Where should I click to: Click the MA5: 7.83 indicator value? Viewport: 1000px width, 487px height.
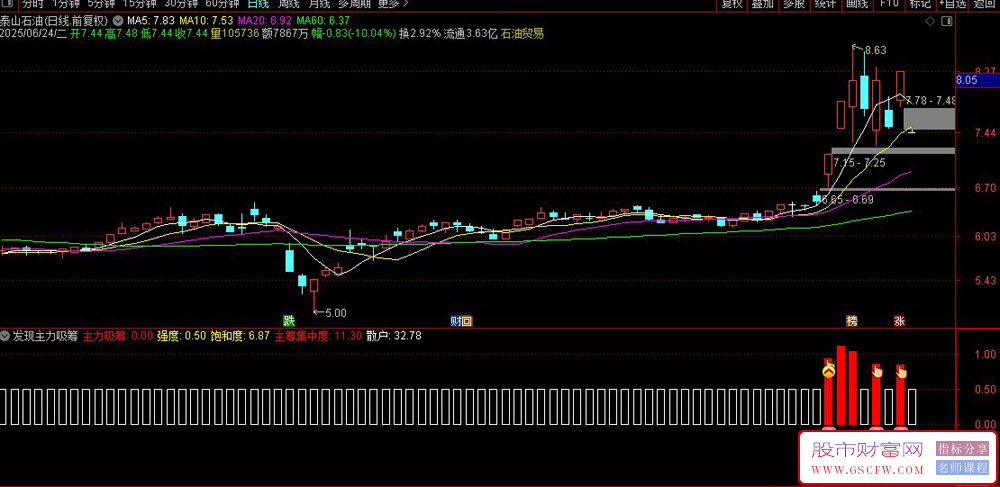(149, 20)
